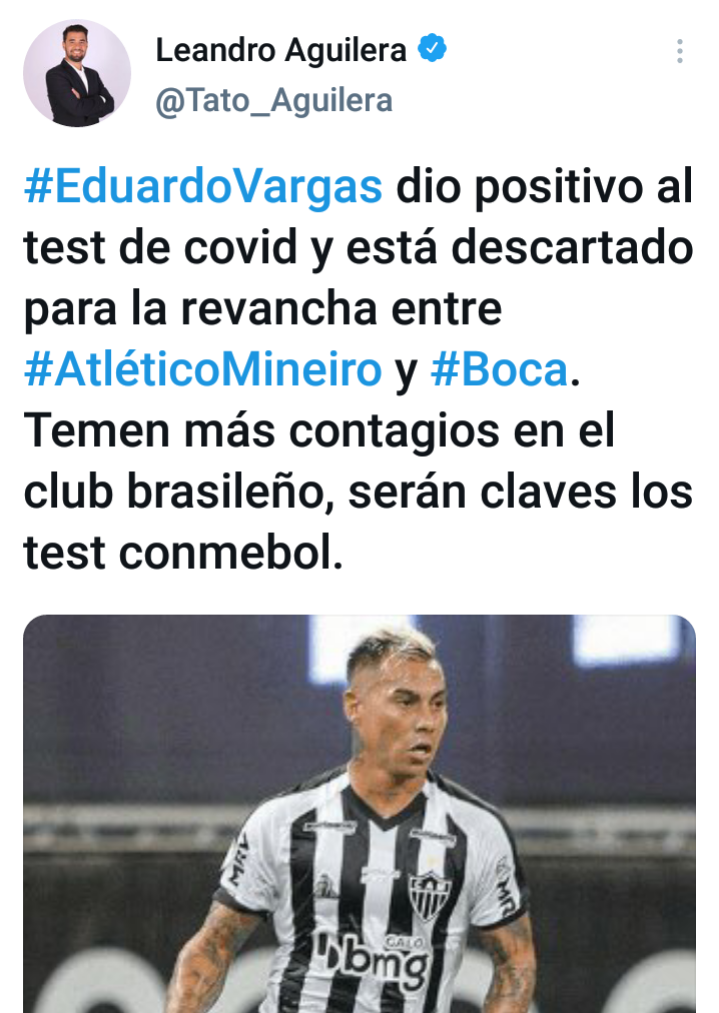This screenshot has height=1013, width=719.
Task: Open the attached photo of the footballer
Action: click(359, 814)
